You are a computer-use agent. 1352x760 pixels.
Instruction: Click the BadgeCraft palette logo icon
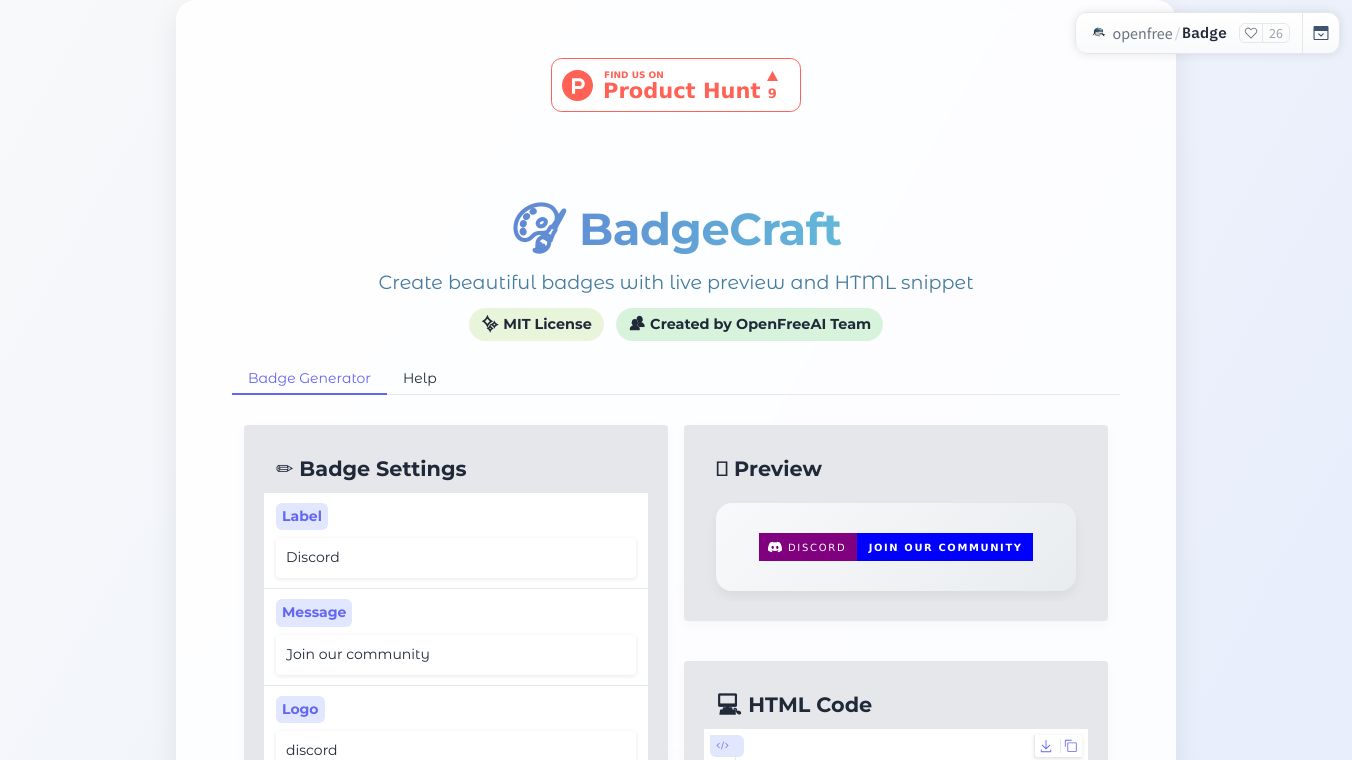pos(540,228)
